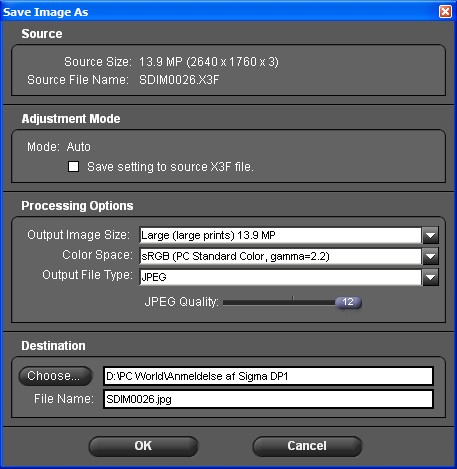Click the Mode: Auto adjustment text

(x=59, y=147)
